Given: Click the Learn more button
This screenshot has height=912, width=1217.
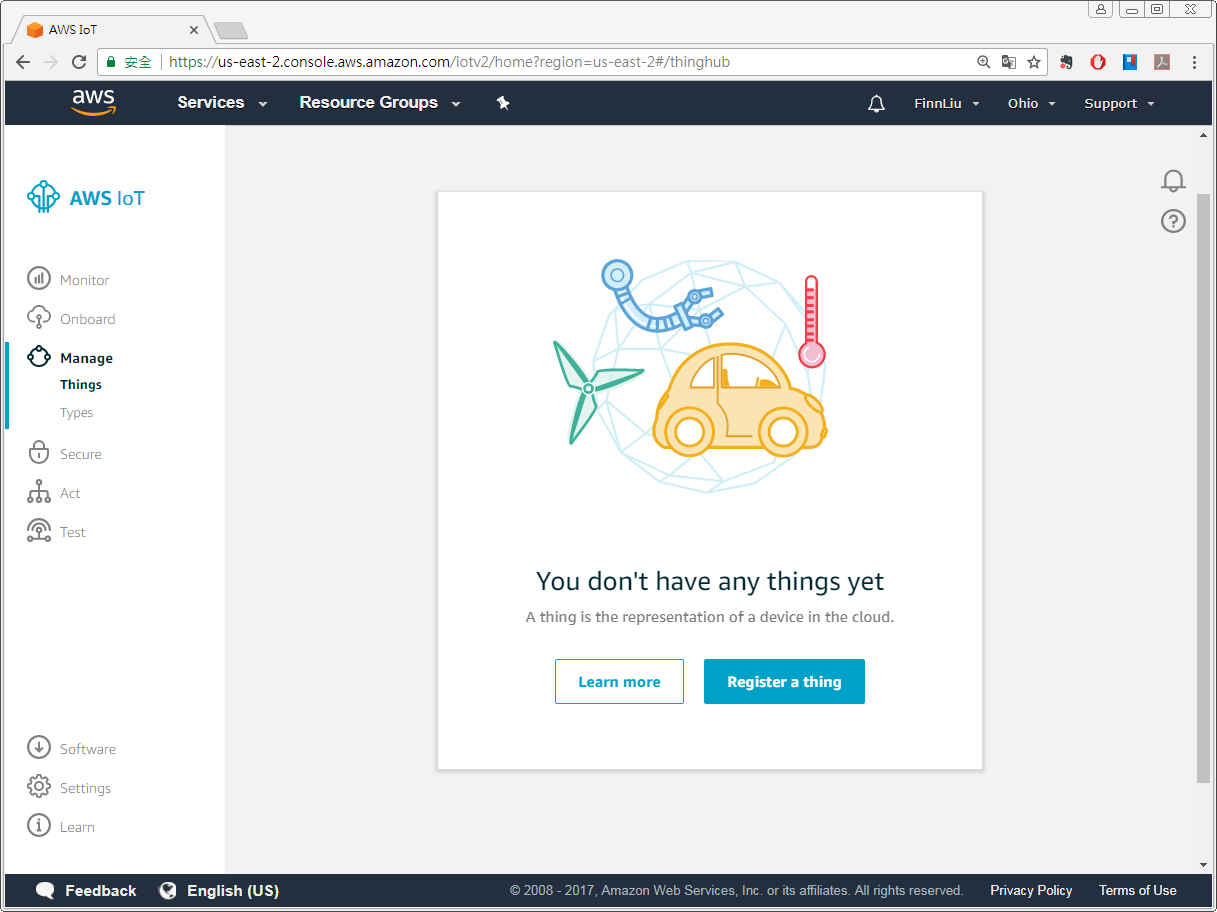Looking at the screenshot, I should (619, 681).
